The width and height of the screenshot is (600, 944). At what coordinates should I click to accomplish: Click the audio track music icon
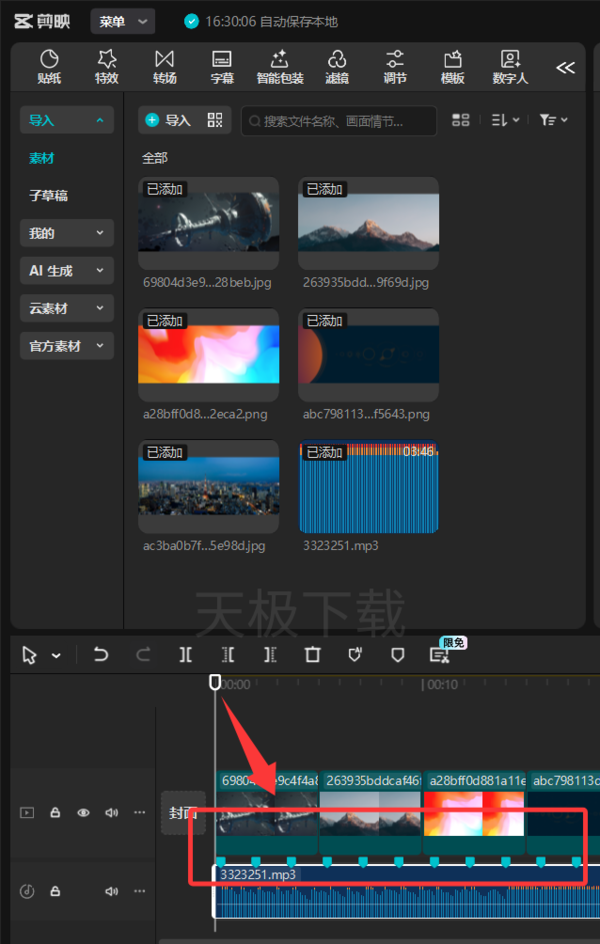[27, 891]
